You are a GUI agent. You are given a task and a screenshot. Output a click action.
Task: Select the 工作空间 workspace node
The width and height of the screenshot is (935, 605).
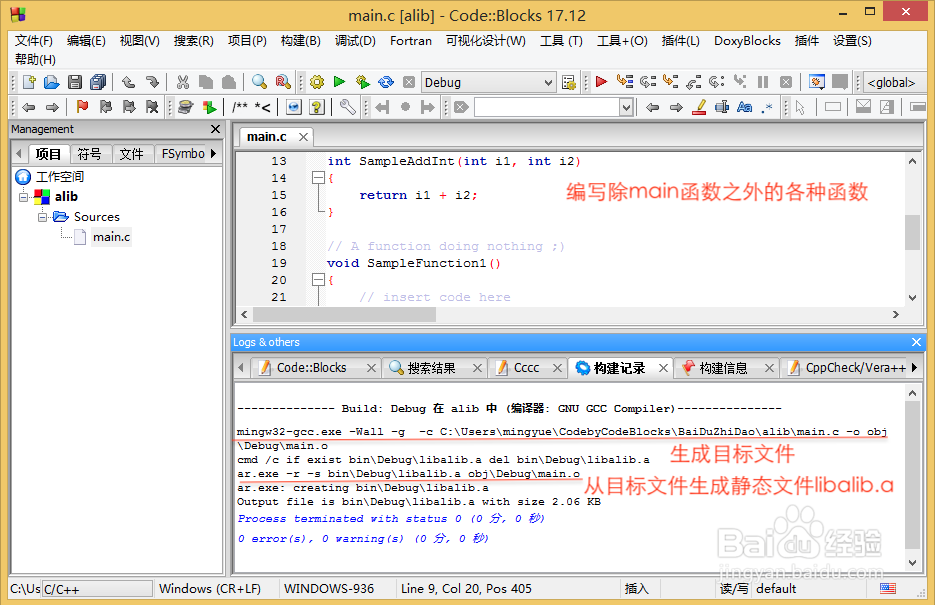tap(60, 176)
